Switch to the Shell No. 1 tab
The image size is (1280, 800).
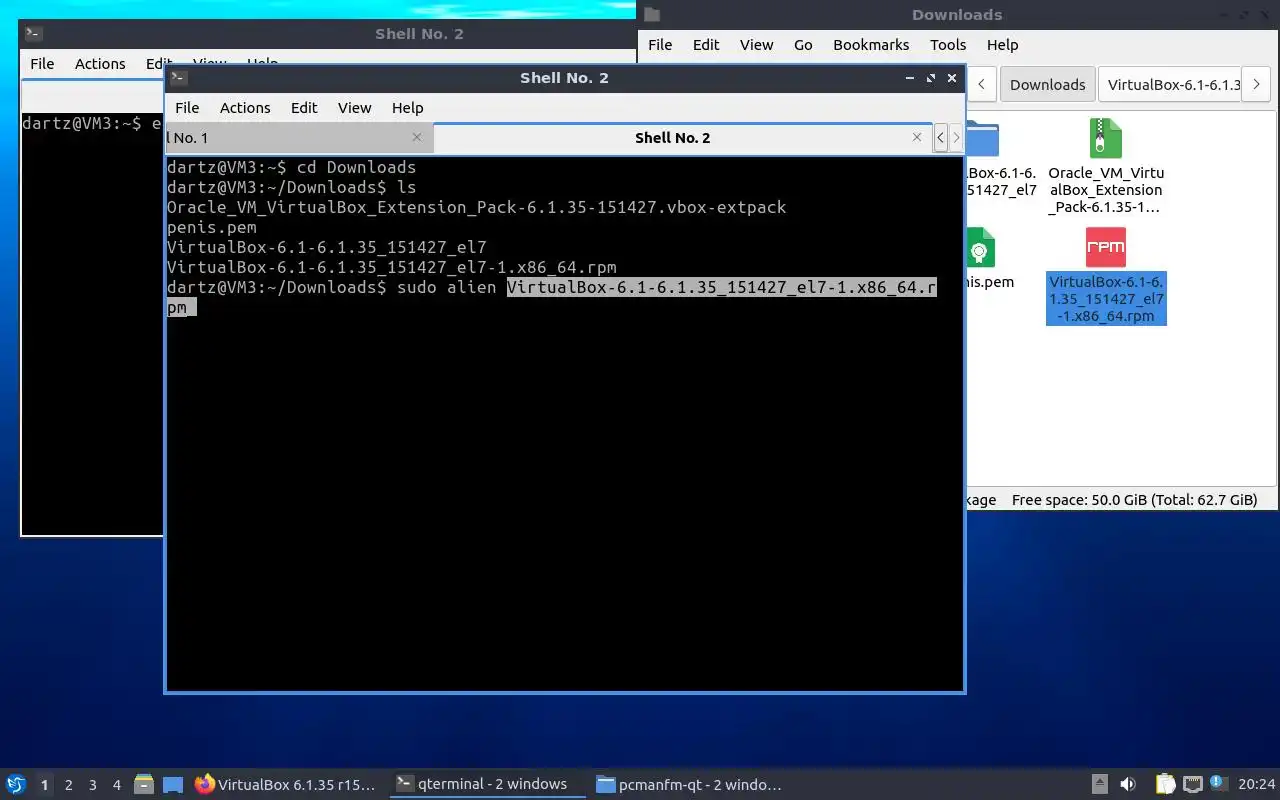pos(299,138)
